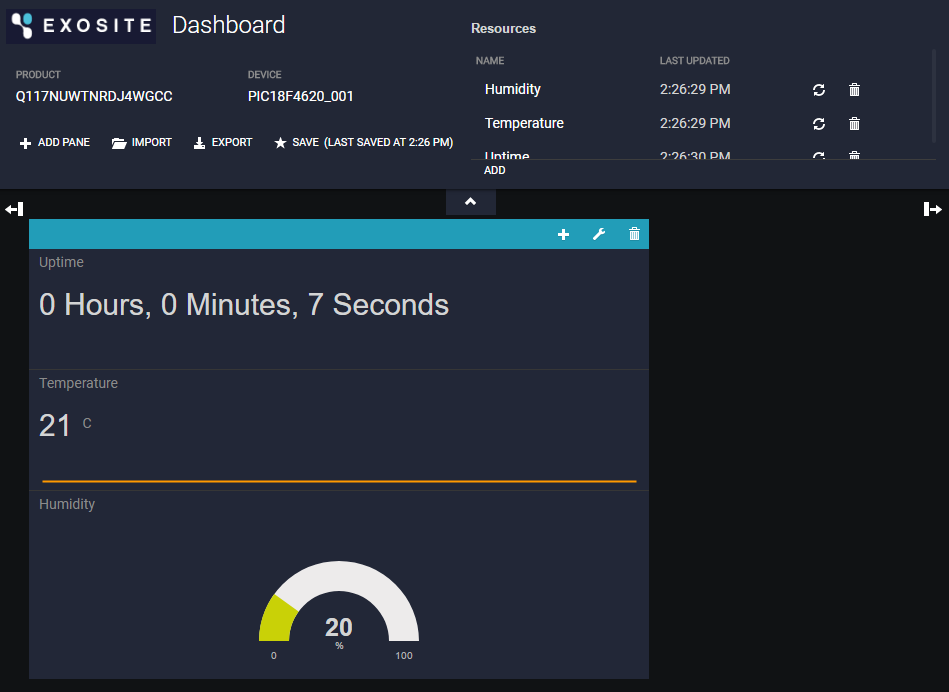This screenshot has width=949, height=692.
Task: Add a widget using the pane's plus icon
Action: click(x=563, y=234)
